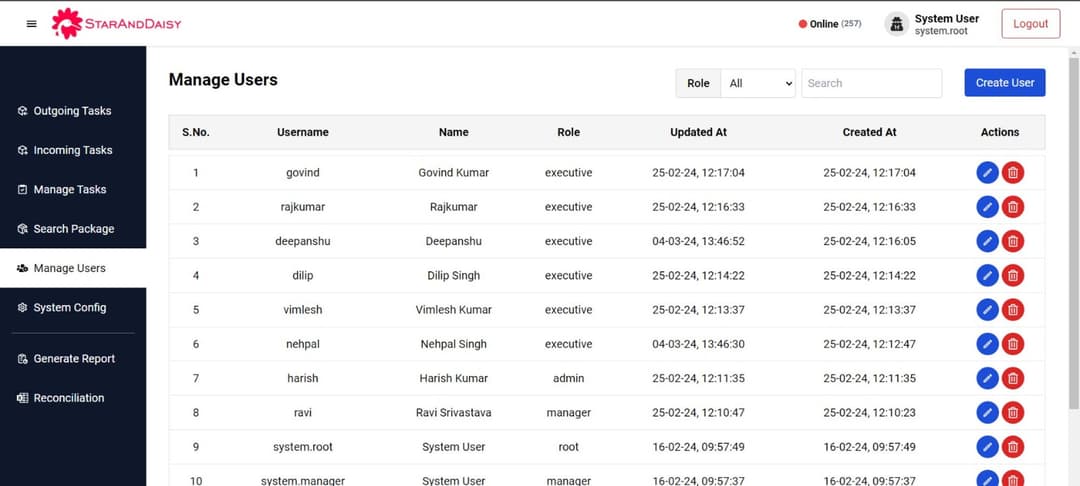Click Updated At 04-03-24, 13:46:30
This screenshot has width=1080, height=486.
[698, 344]
